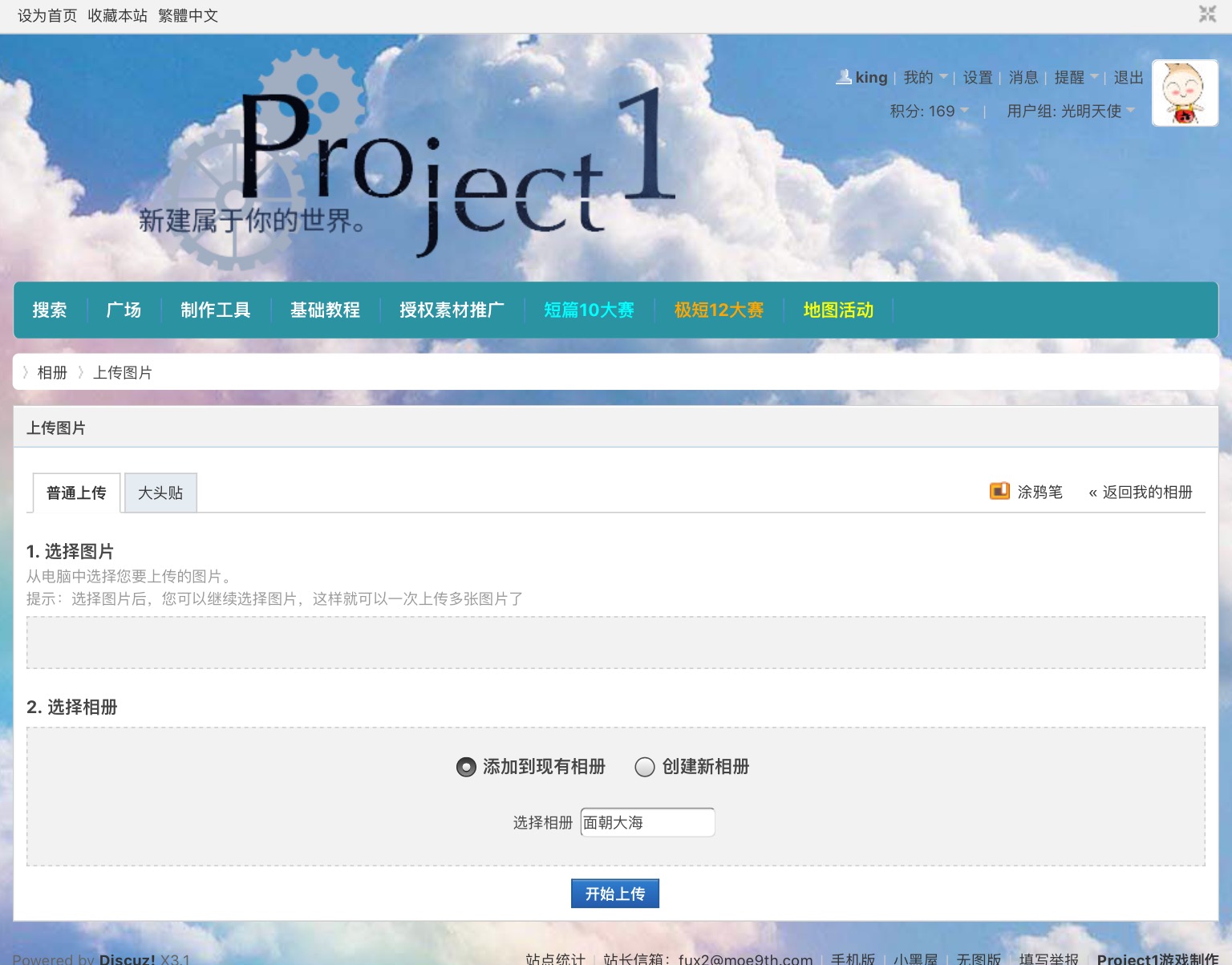
Task: Switch to the 普通上传 tab
Action: (x=76, y=493)
